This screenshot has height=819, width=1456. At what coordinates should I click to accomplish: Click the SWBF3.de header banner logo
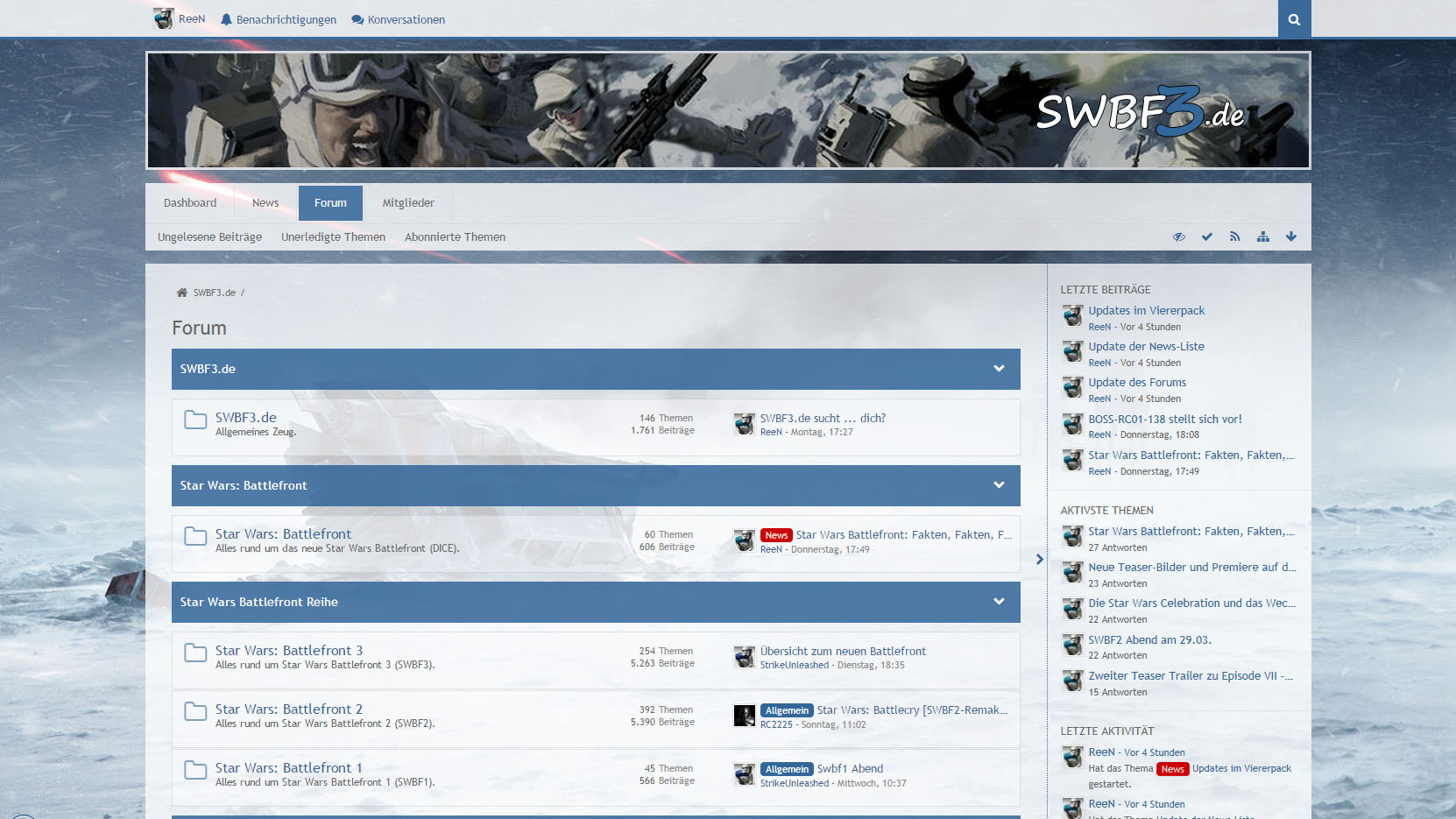pos(1140,111)
